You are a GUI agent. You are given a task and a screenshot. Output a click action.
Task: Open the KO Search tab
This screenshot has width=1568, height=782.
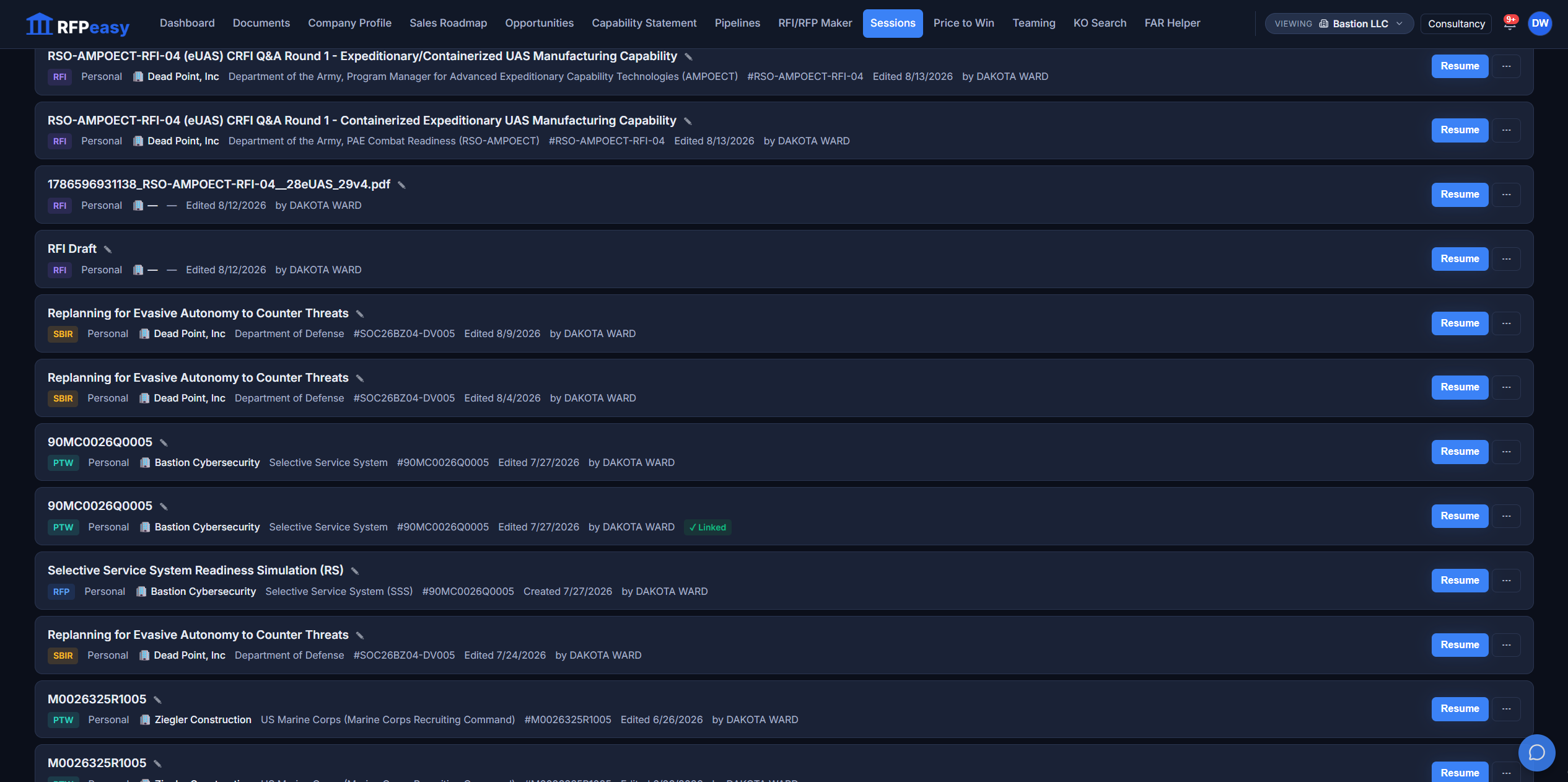1100,23
